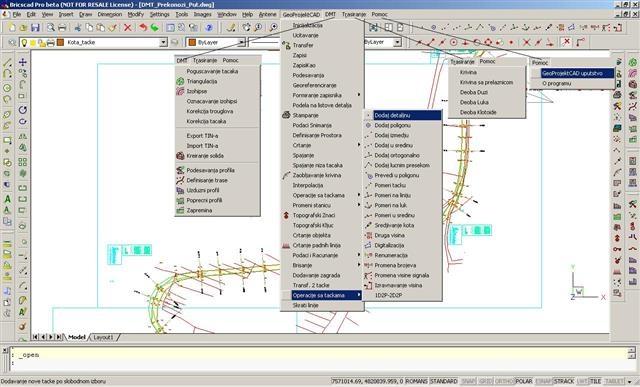This screenshot has height=387, width=640.
Task: Toggle STRACK in the status bar
Action: tap(564, 381)
